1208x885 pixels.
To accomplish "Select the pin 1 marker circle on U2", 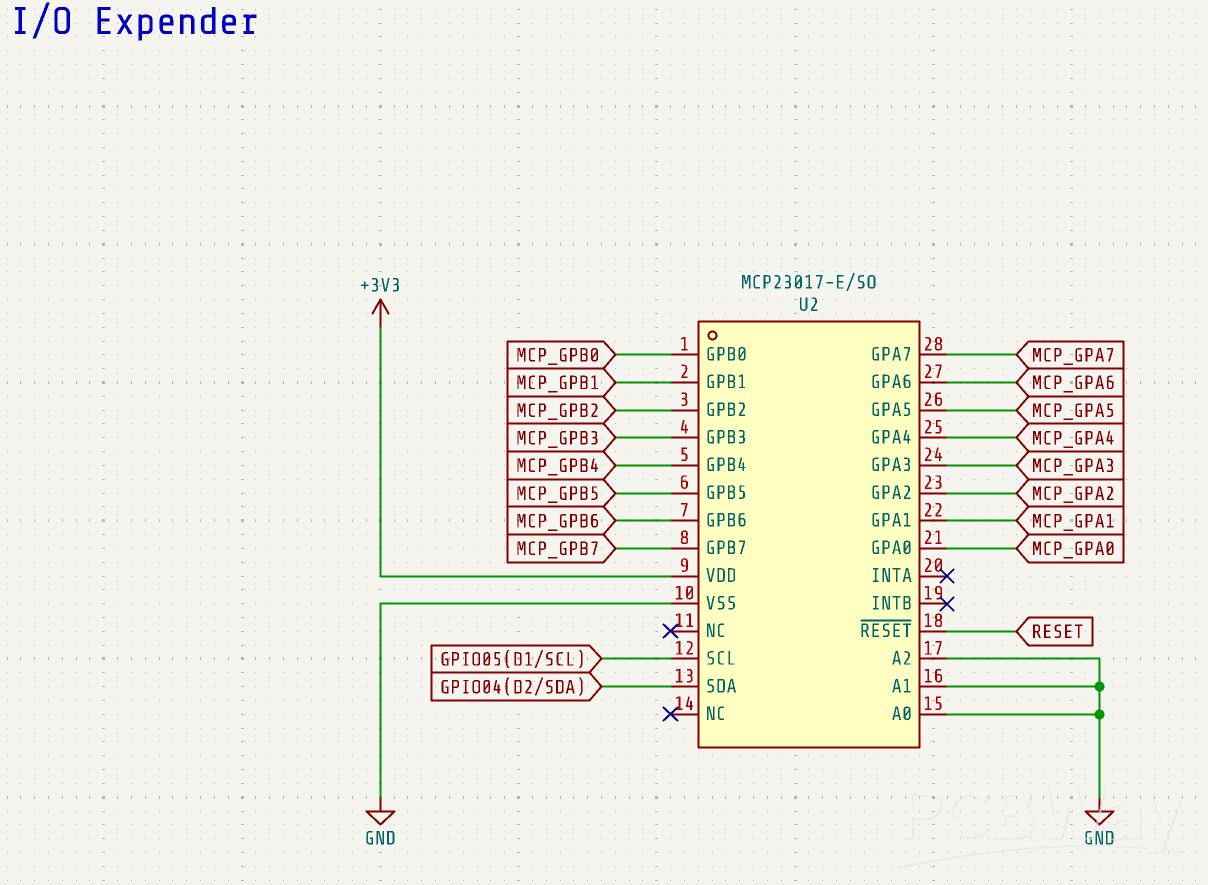I will (712, 335).
